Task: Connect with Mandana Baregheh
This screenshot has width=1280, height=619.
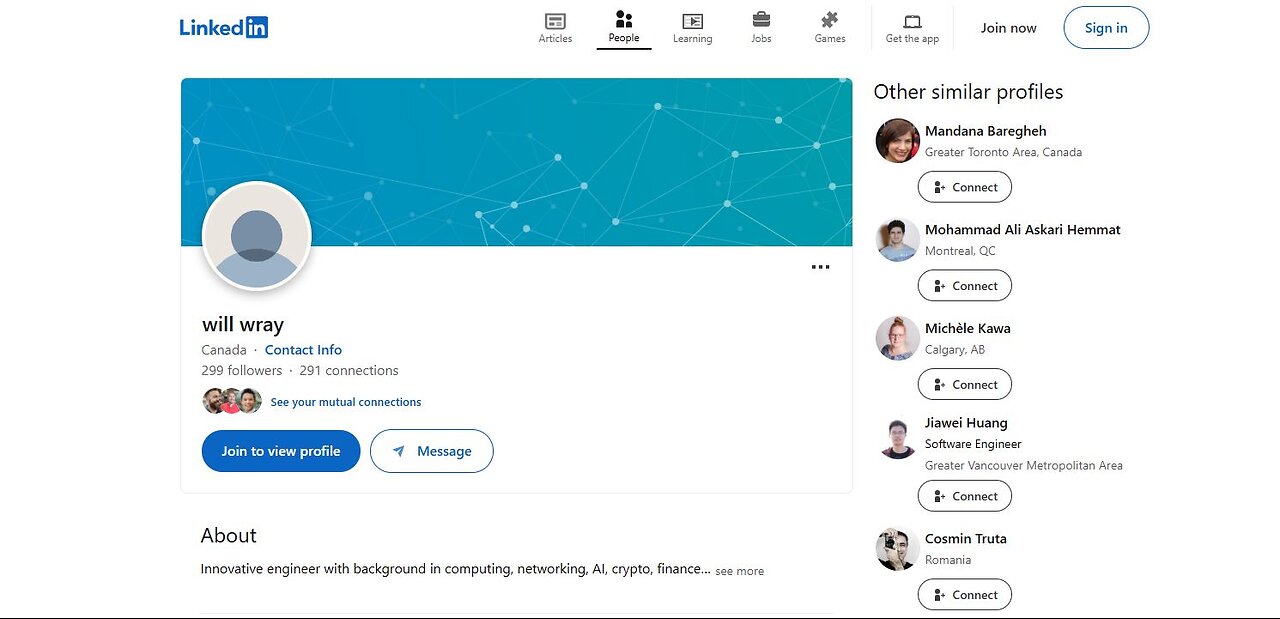Action: 965,187
